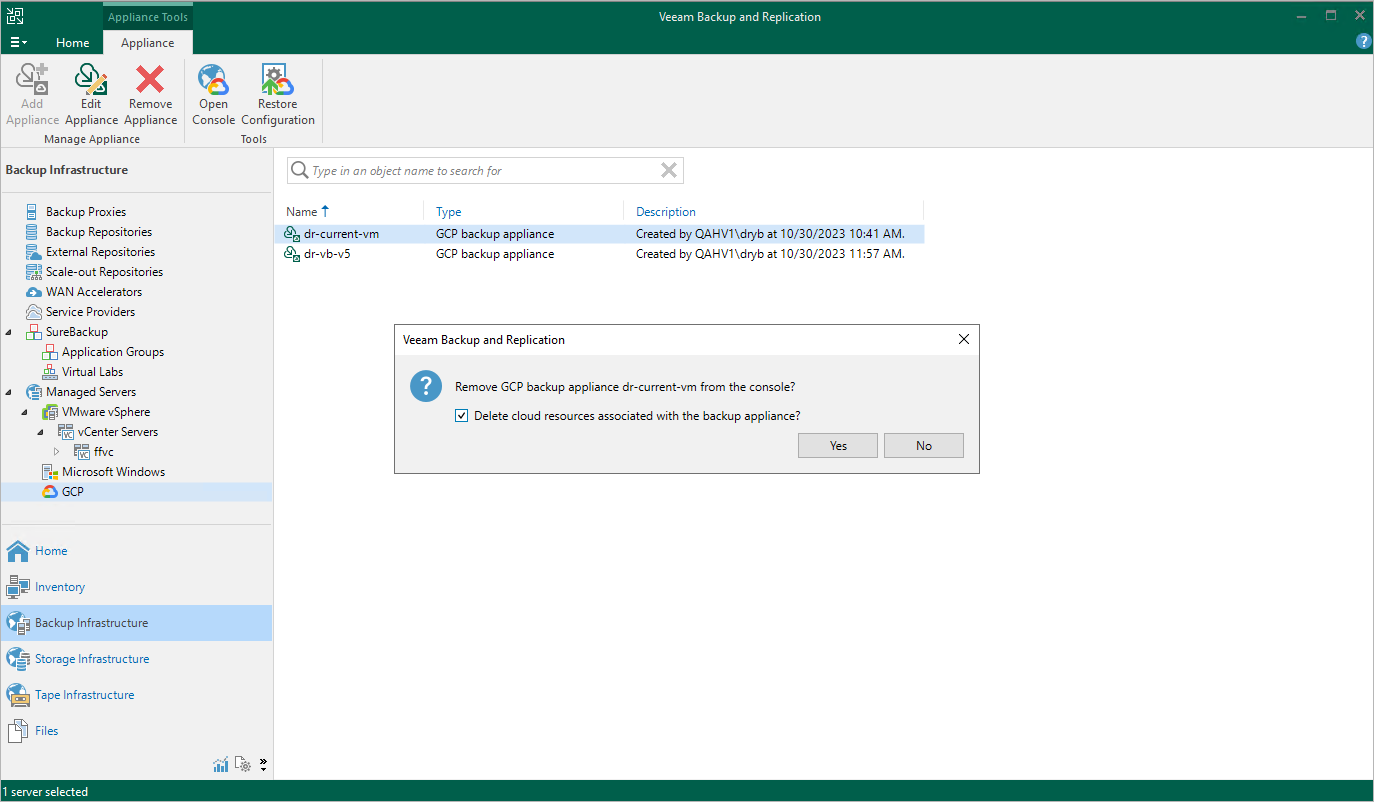This screenshot has width=1374, height=802.
Task: Clear the search box with X icon
Action: click(669, 171)
